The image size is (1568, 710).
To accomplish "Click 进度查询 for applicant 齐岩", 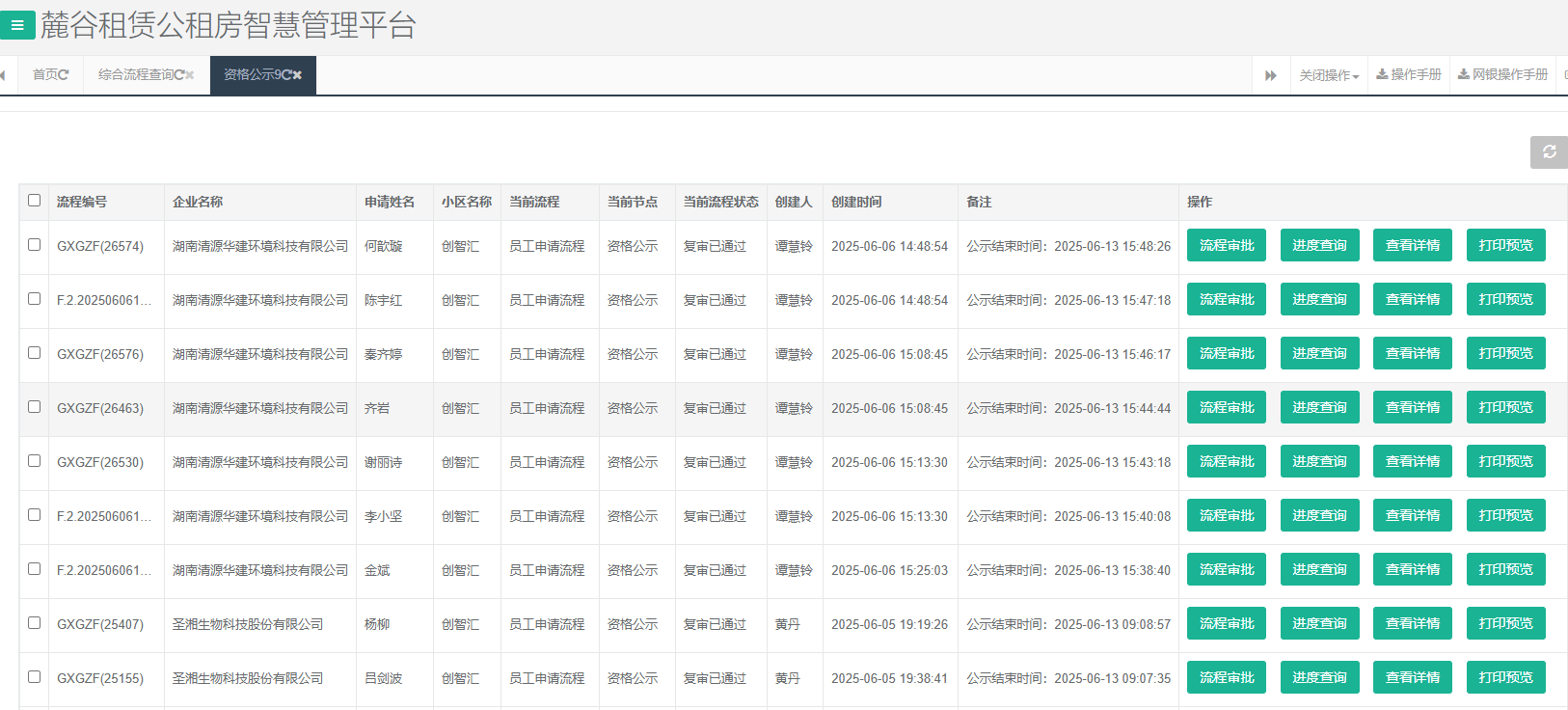I will (x=1319, y=407).
